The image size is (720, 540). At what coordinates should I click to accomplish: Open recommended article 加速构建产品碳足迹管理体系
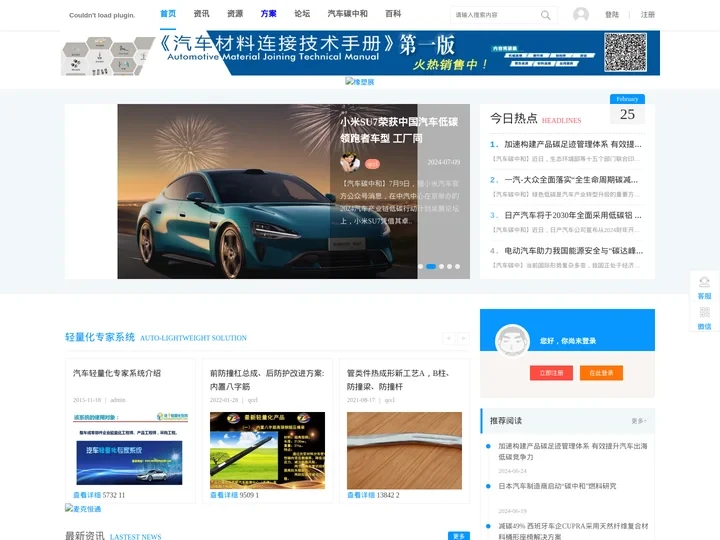[x=573, y=451]
